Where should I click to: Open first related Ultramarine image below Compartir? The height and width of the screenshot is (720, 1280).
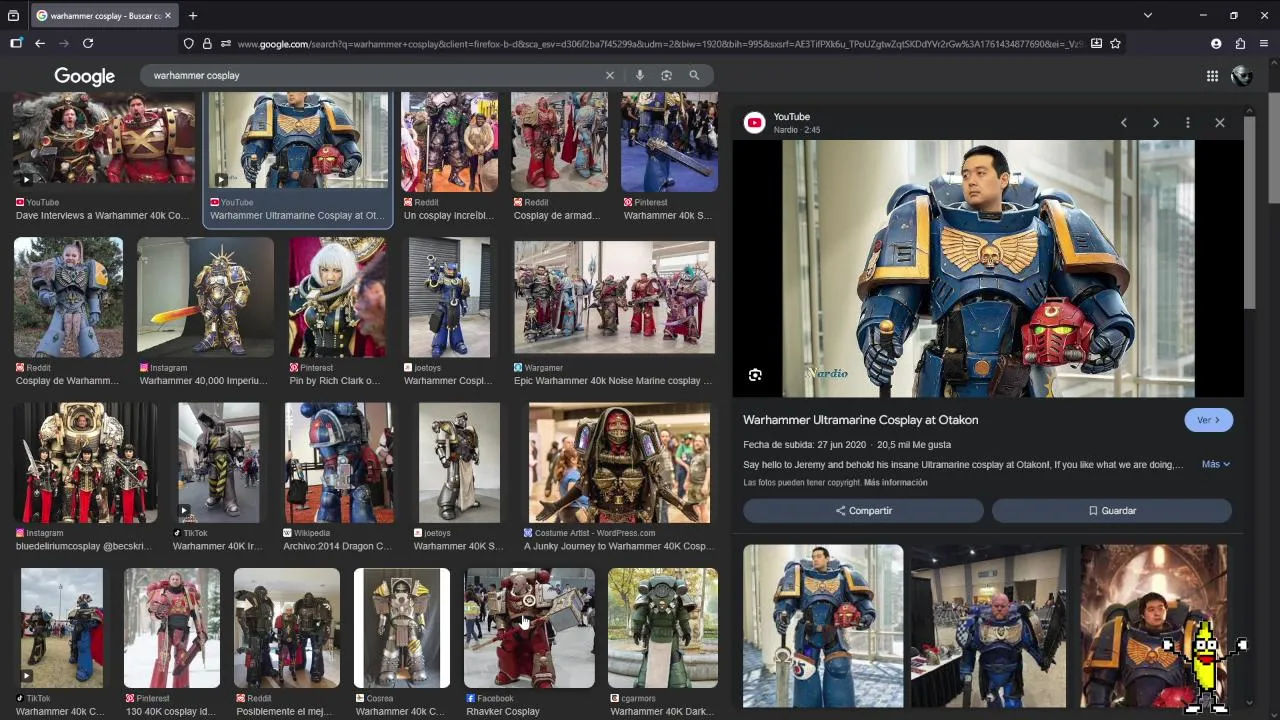pos(823,626)
